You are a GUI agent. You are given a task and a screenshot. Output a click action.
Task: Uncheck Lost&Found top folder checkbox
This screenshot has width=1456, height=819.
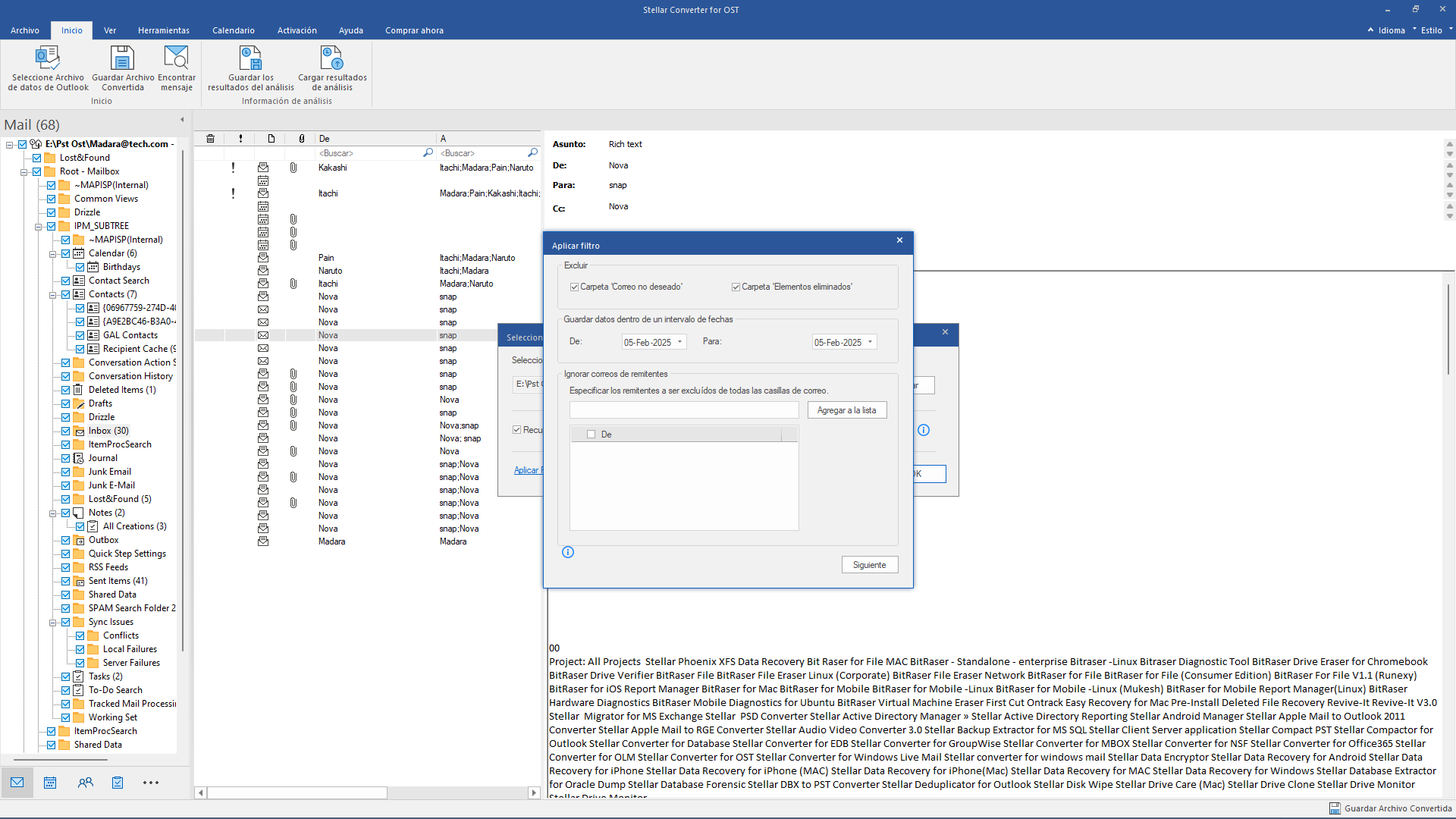36,158
